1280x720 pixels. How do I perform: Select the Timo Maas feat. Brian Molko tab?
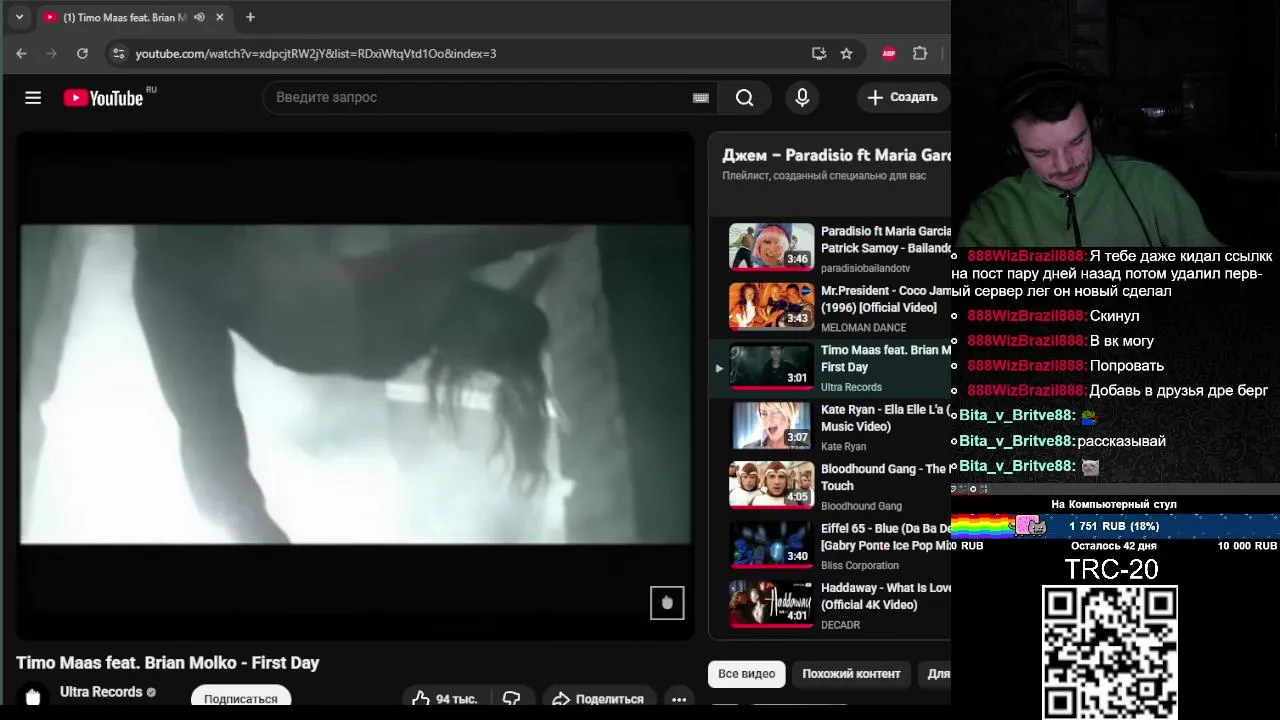pos(134,17)
